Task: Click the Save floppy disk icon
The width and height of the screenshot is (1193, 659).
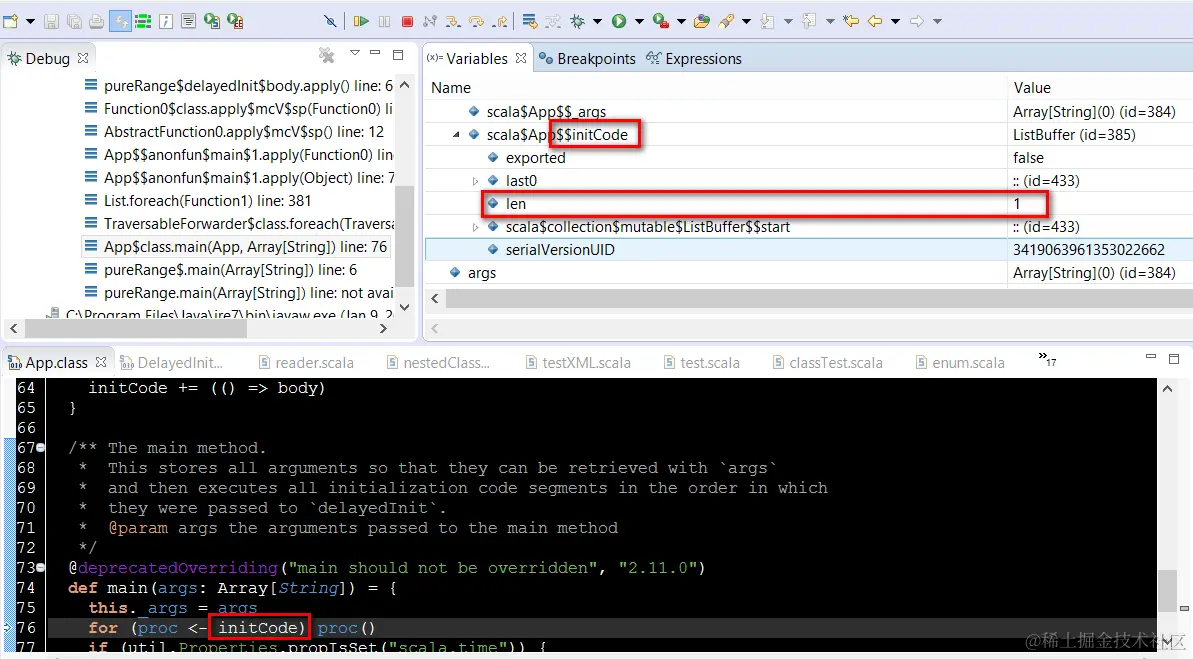Action: pos(51,21)
